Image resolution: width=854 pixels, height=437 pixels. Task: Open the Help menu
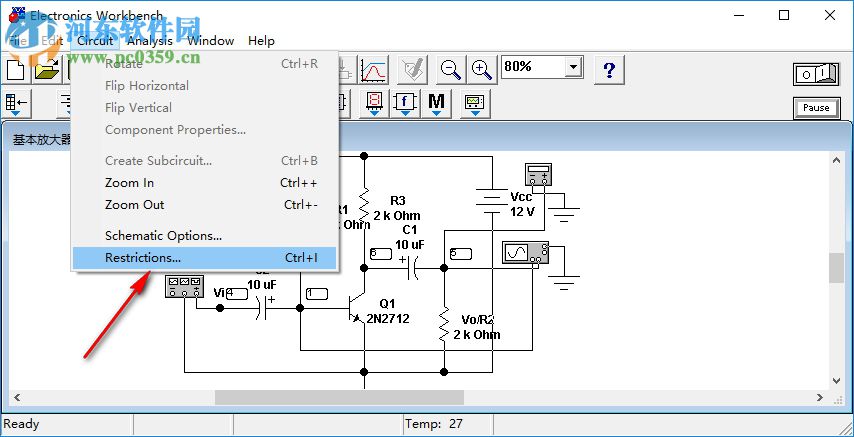(261, 41)
